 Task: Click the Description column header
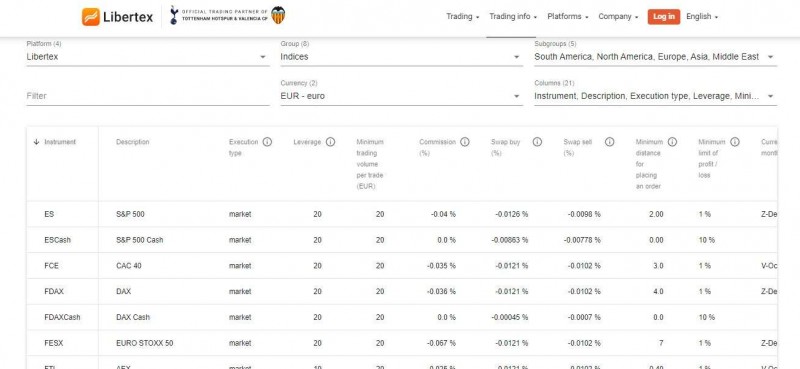tap(133, 142)
